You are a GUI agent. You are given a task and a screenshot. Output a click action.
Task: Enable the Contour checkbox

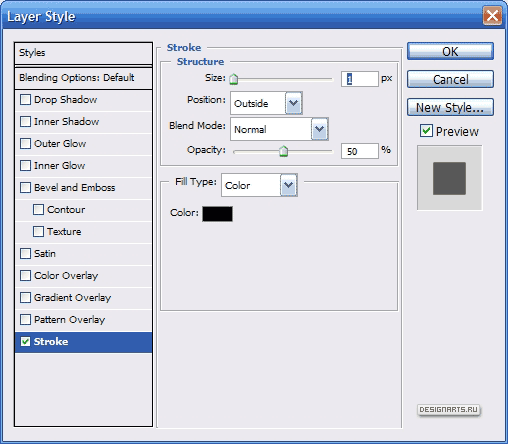coord(38,210)
